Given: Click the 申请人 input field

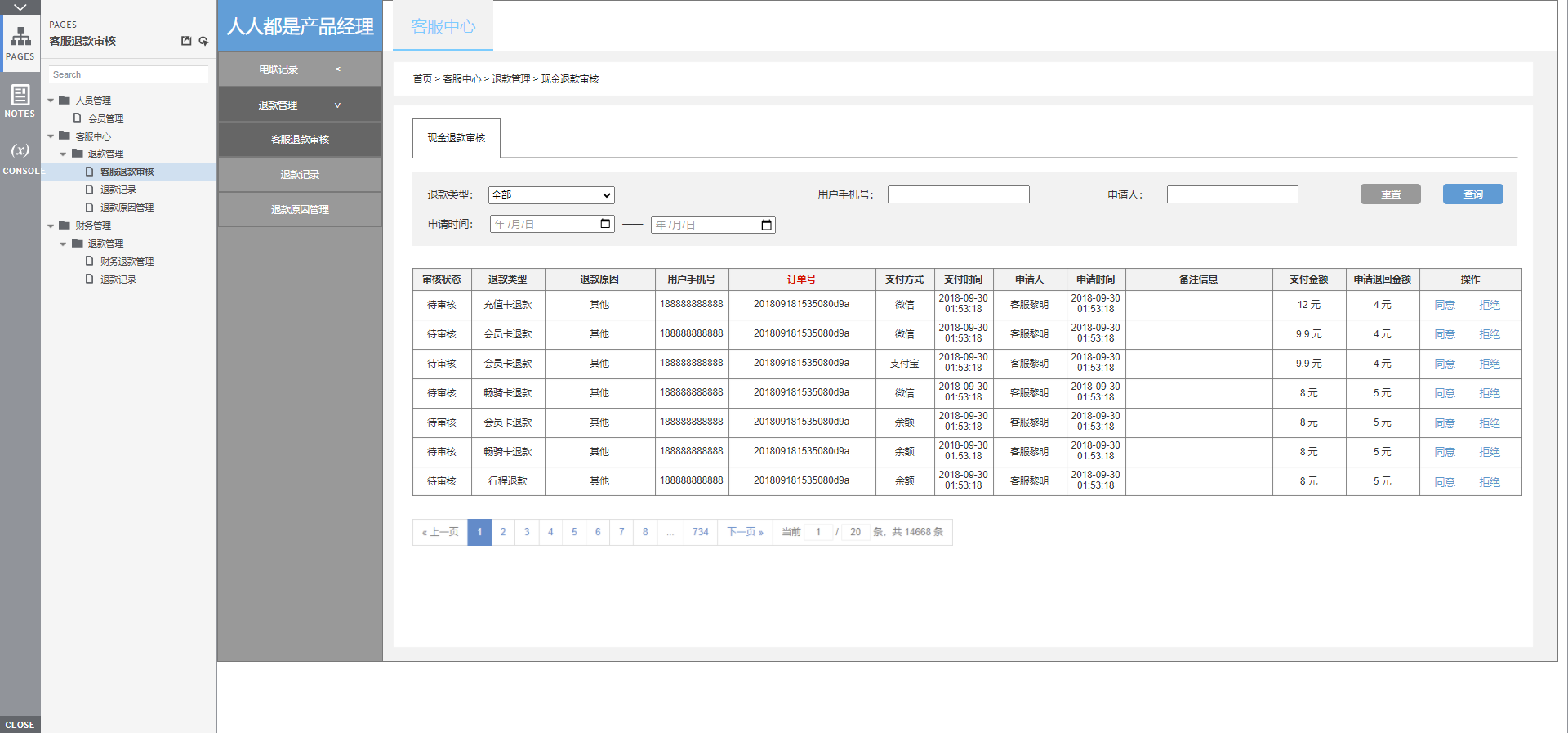Looking at the screenshot, I should click(1232, 194).
